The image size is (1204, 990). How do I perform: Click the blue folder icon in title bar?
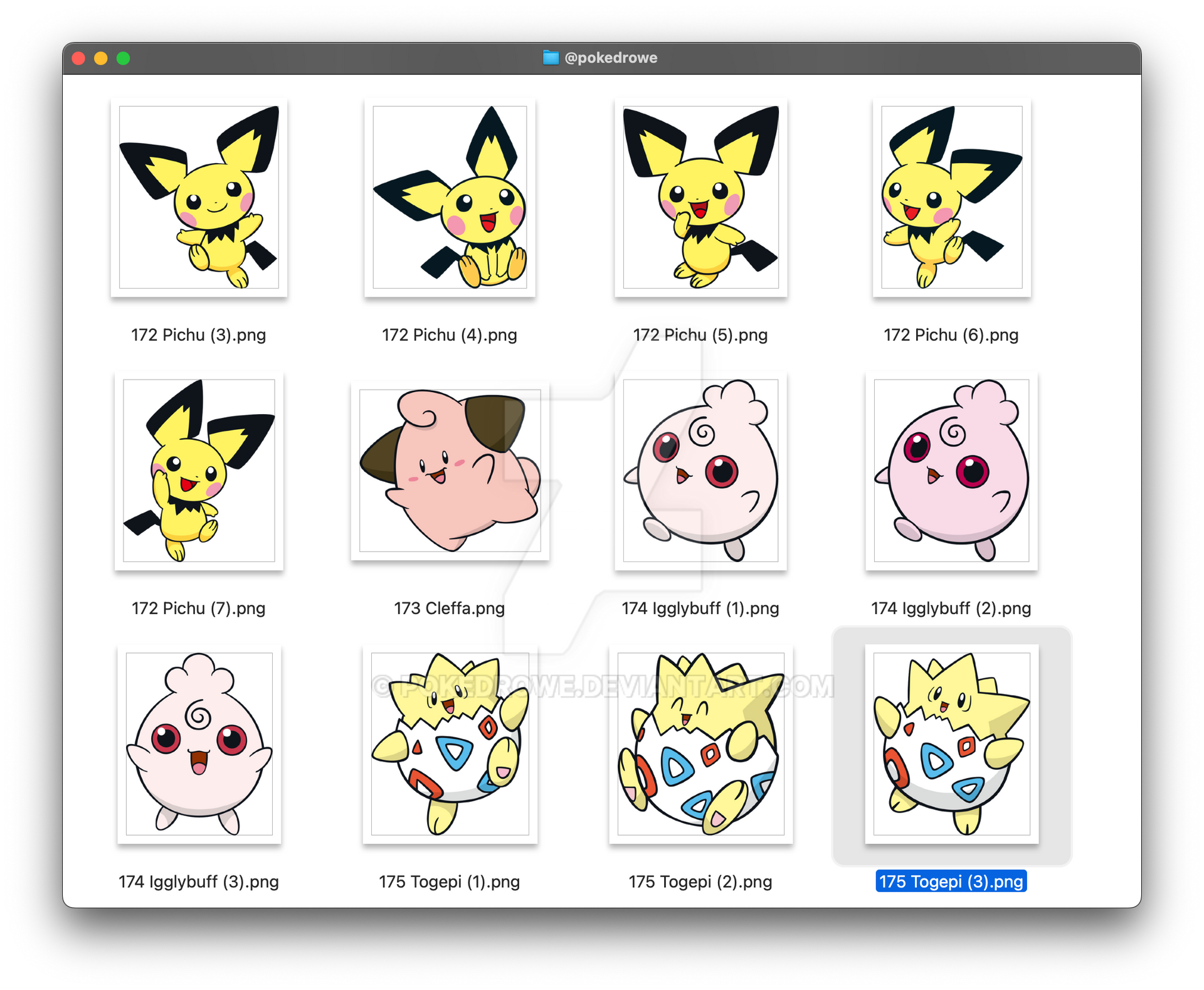click(x=551, y=58)
